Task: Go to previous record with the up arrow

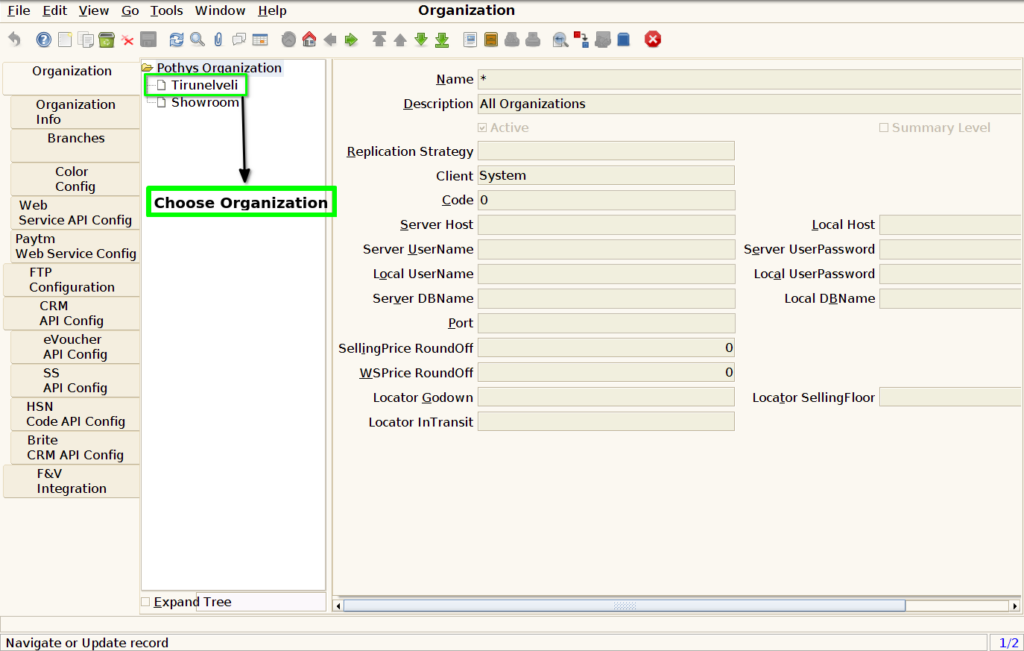Action: point(400,40)
